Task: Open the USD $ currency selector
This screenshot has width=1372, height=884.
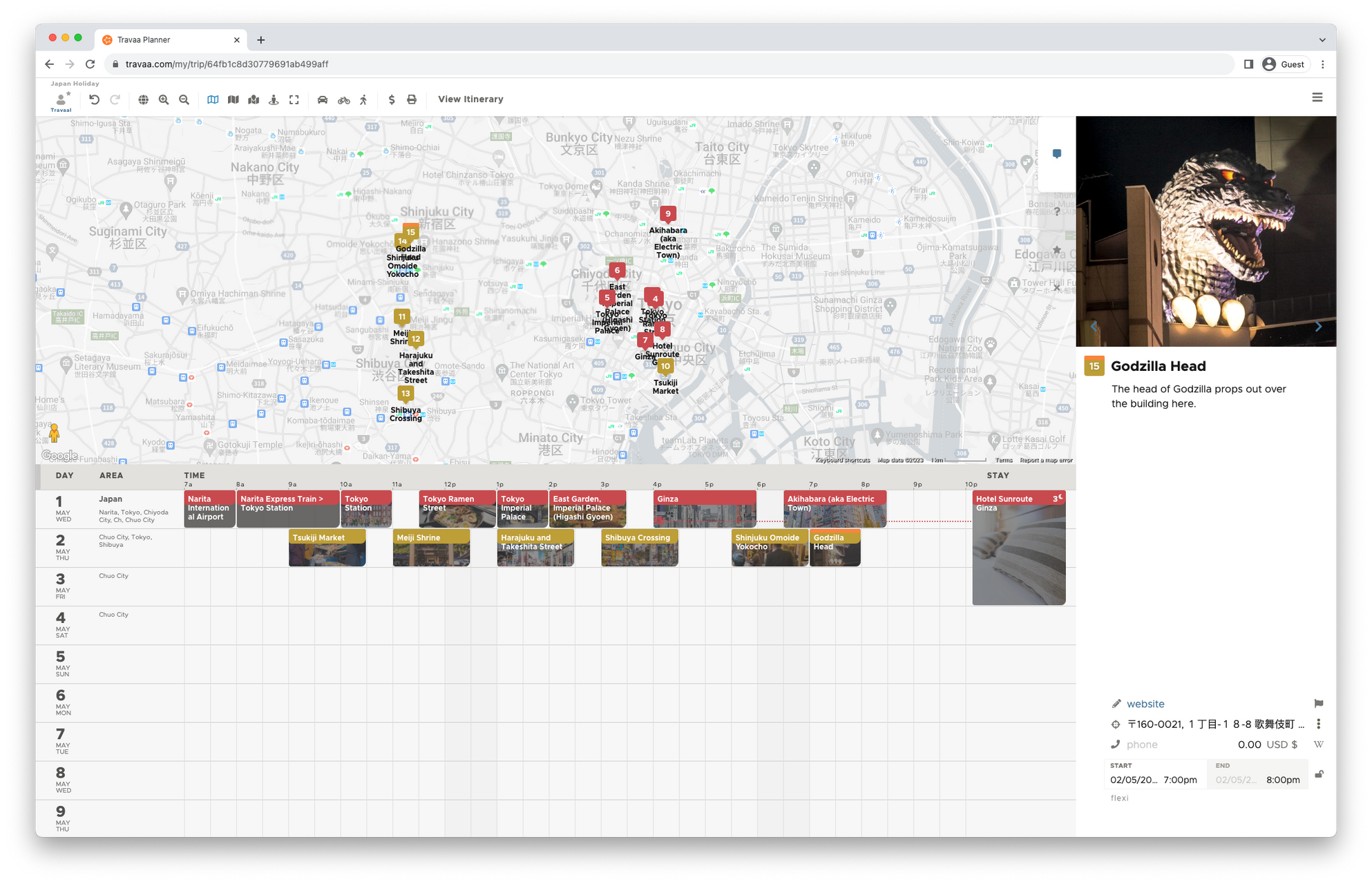Action: (1282, 744)
